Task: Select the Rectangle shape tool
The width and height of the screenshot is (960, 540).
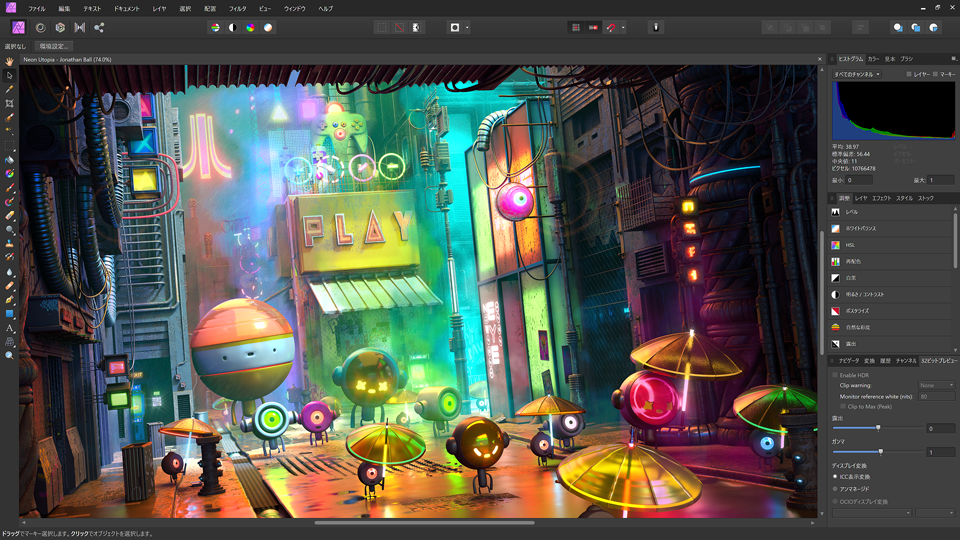Action: click(x=9, y=314)
